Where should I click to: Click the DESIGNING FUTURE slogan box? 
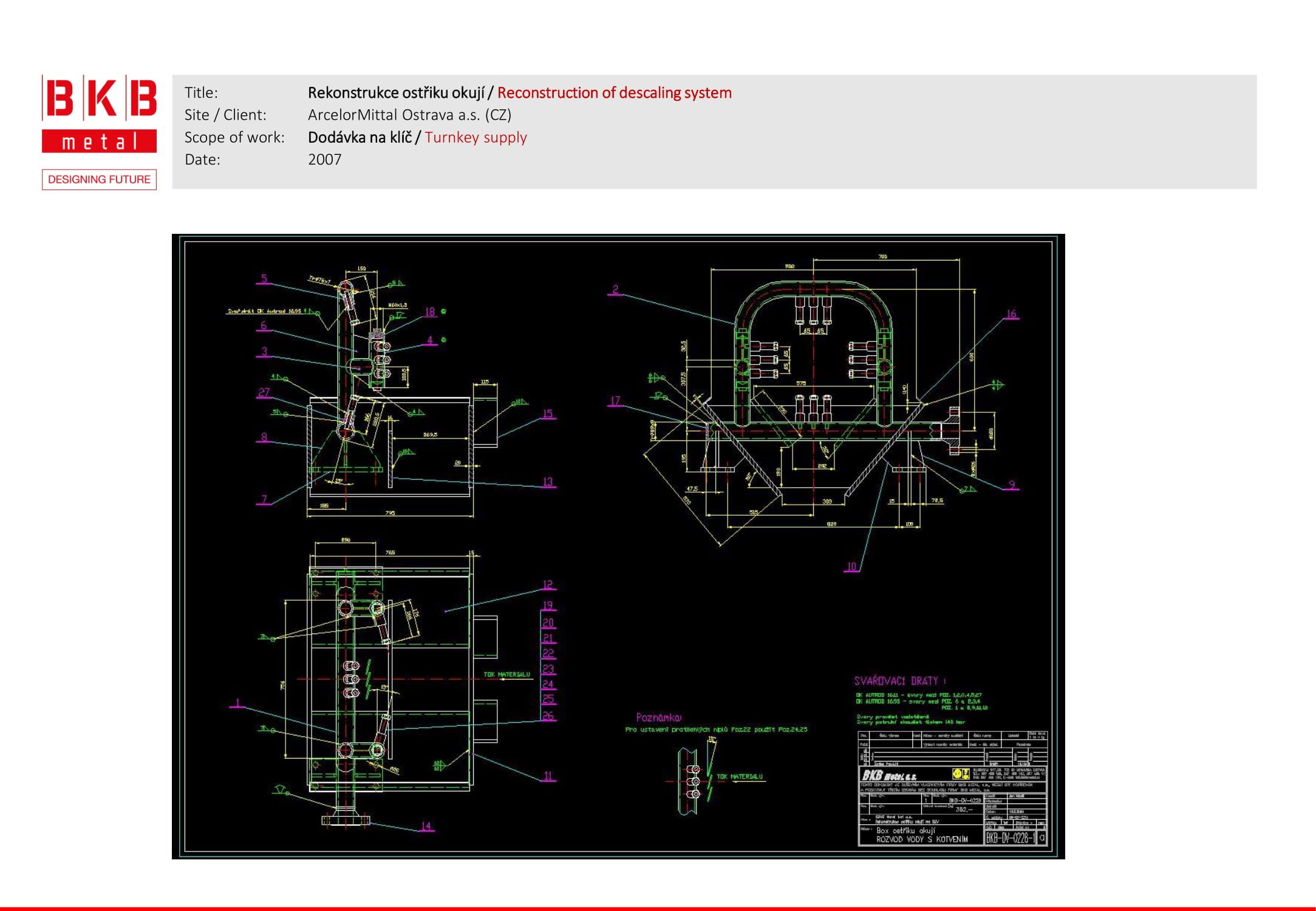(99, 179)
